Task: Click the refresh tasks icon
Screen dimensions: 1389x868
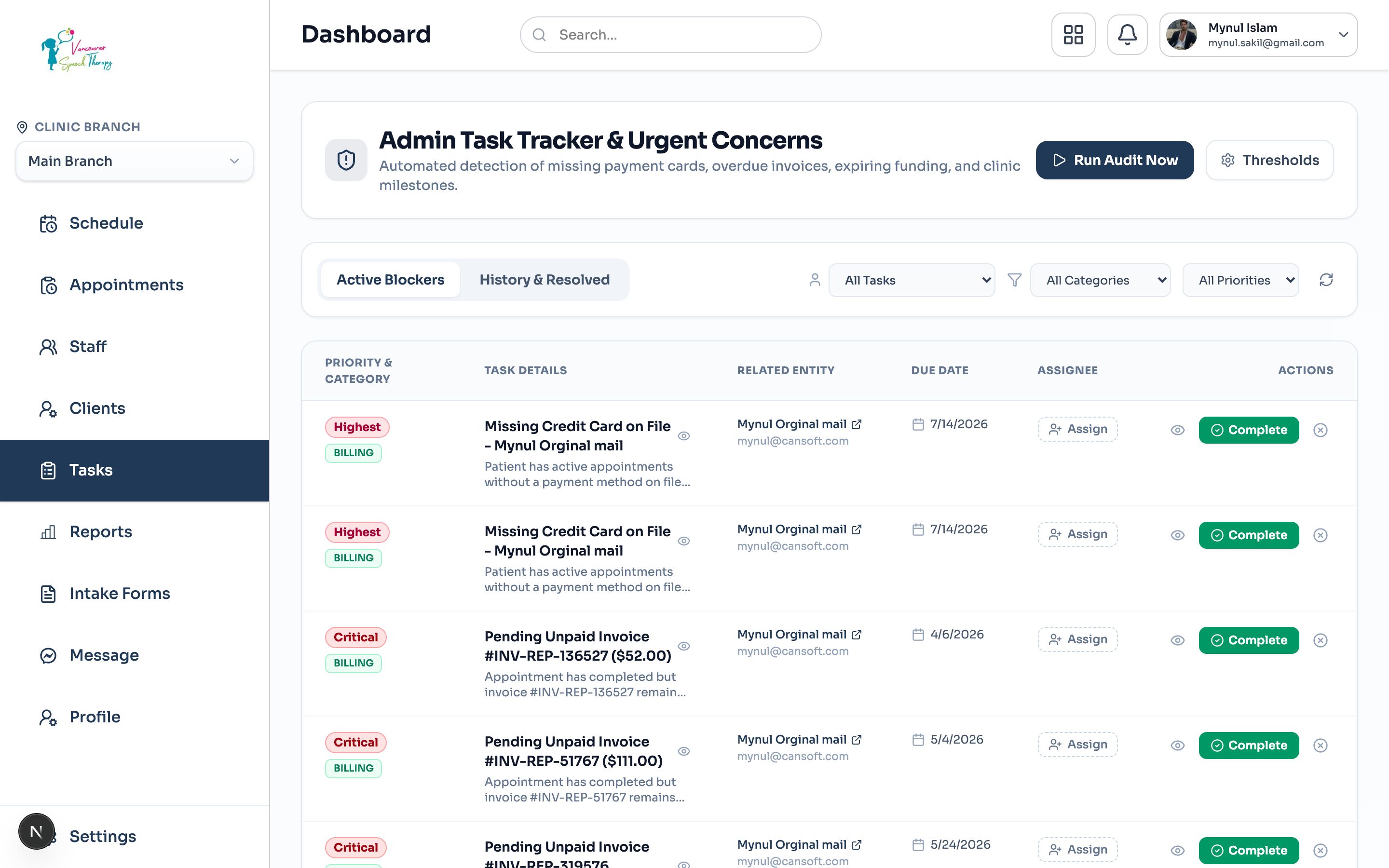Action: 1326,280
